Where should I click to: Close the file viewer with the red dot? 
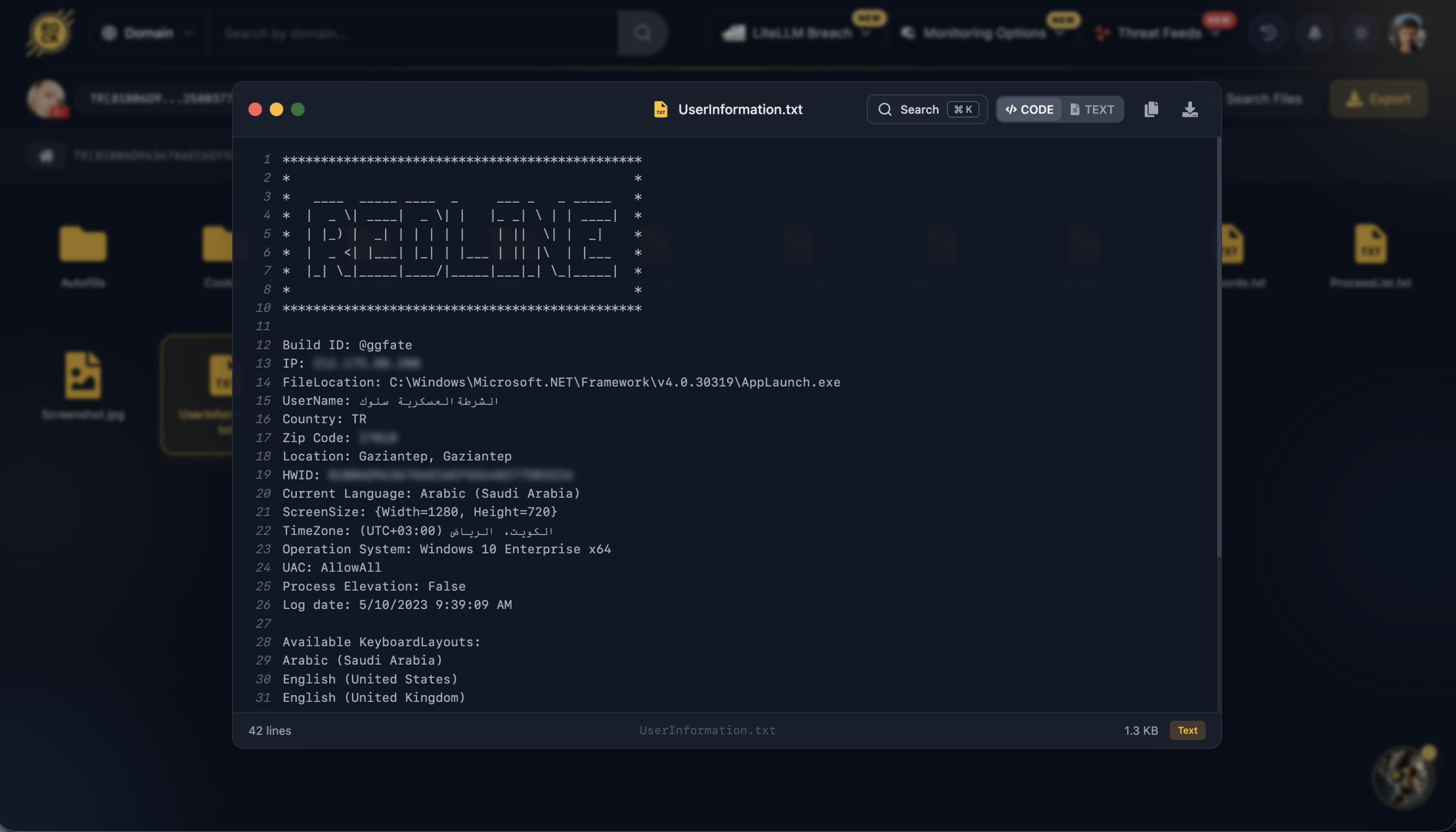click(255, 109)
